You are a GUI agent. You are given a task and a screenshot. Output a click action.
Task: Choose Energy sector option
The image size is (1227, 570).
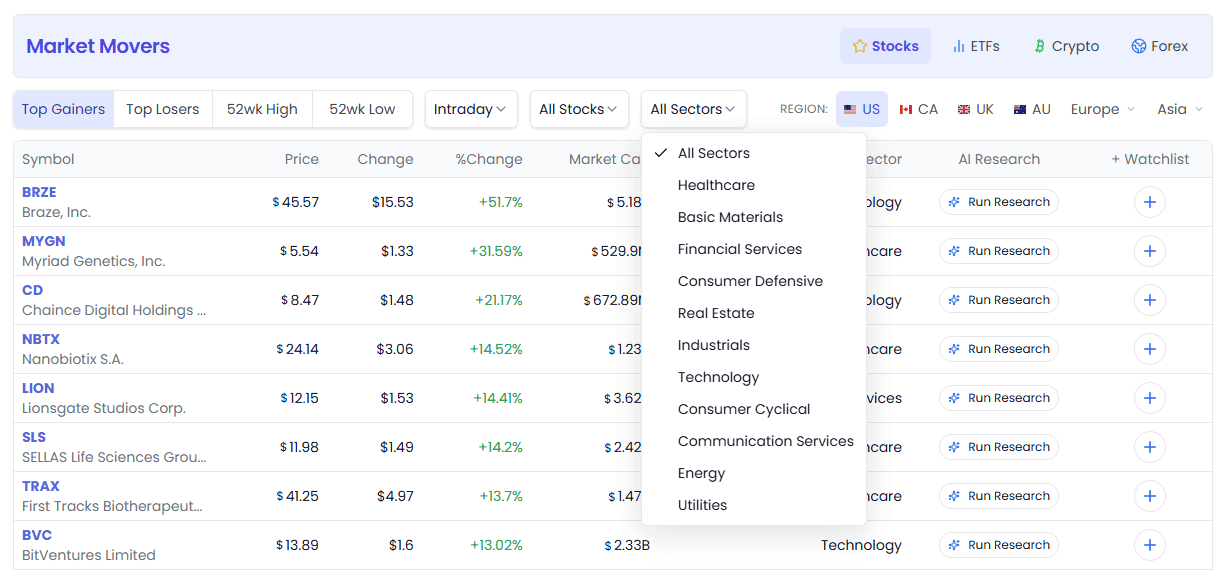coord(754,473)
